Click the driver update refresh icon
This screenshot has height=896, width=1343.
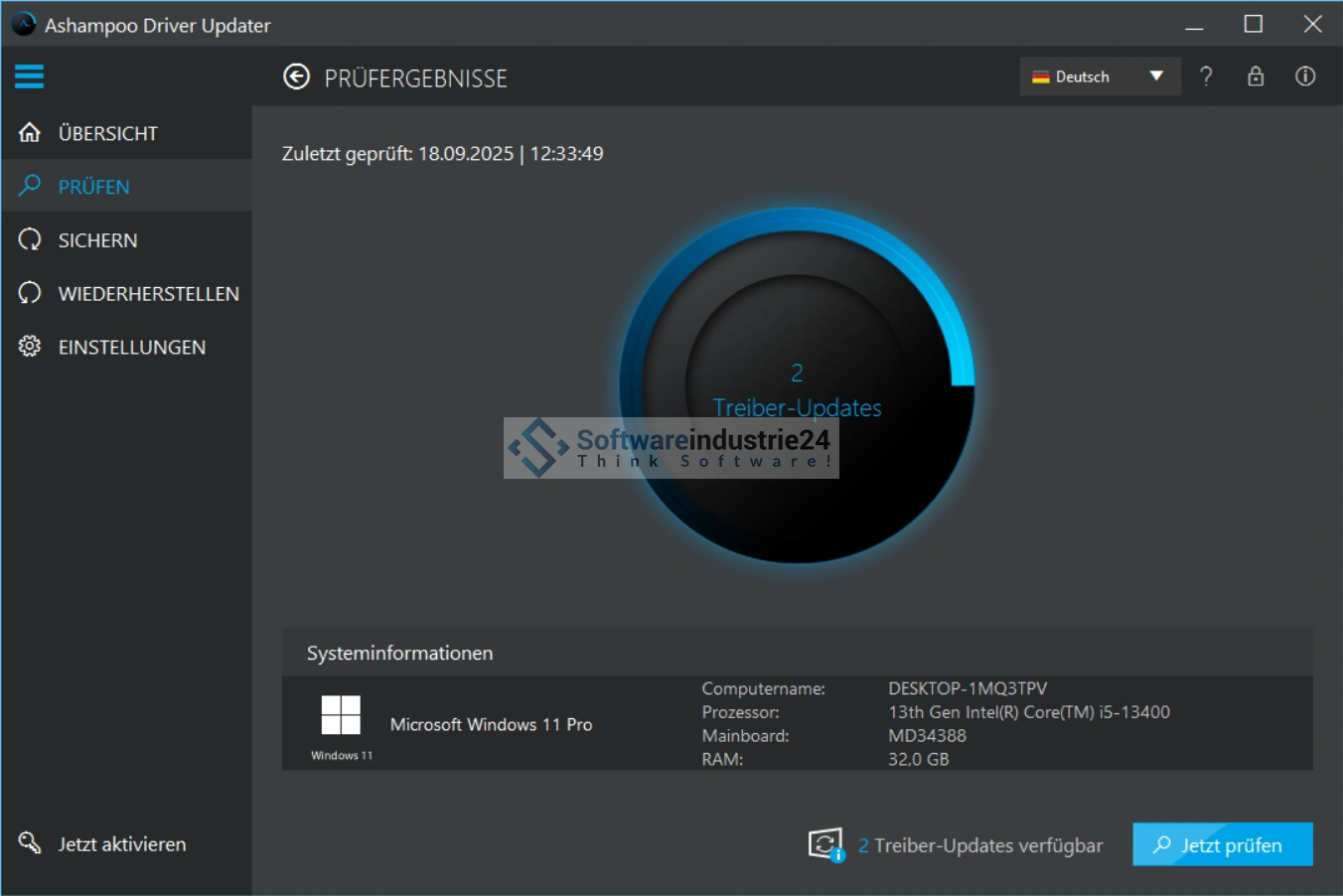(825, 845)
